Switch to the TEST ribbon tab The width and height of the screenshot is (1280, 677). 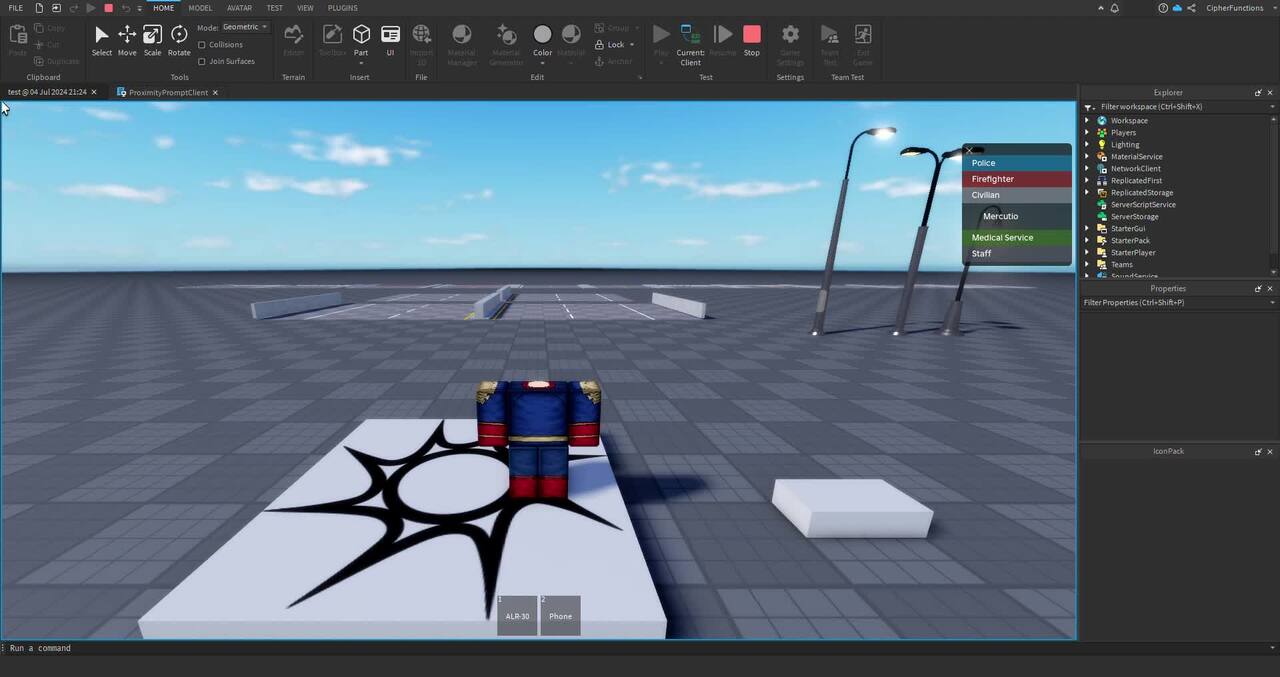click(274, 8)
